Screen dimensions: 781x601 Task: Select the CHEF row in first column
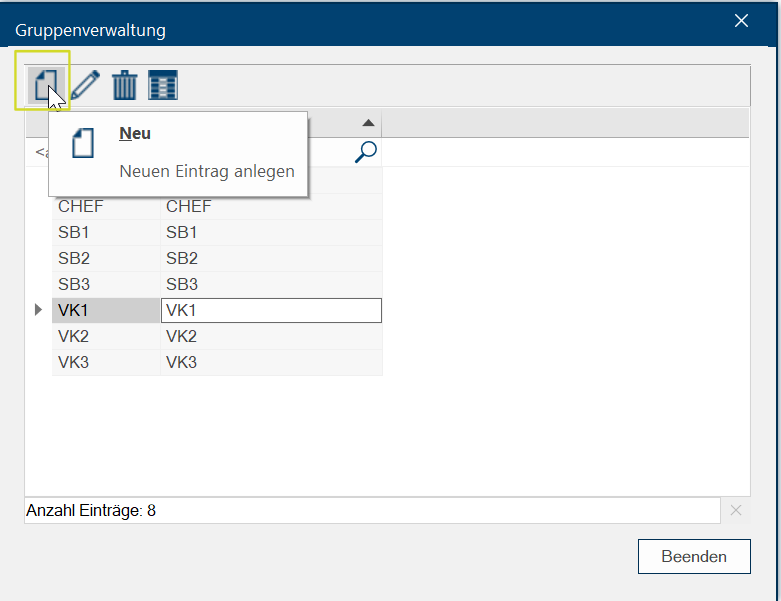pos(81,207)
